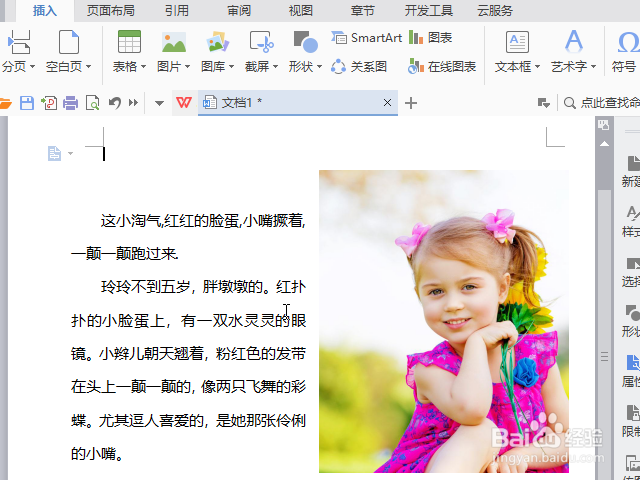
Task: Click the export to PDF icon
Action: coord(49,103)
